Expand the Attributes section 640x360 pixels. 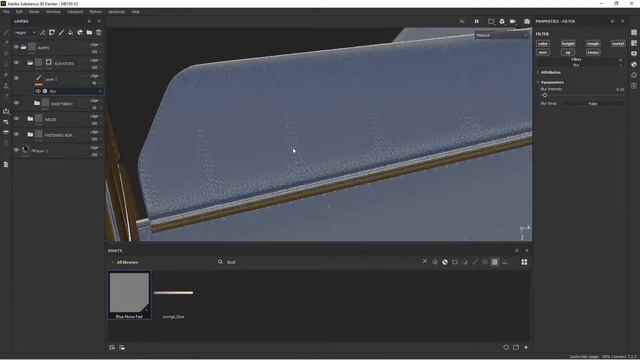point(551,72)
